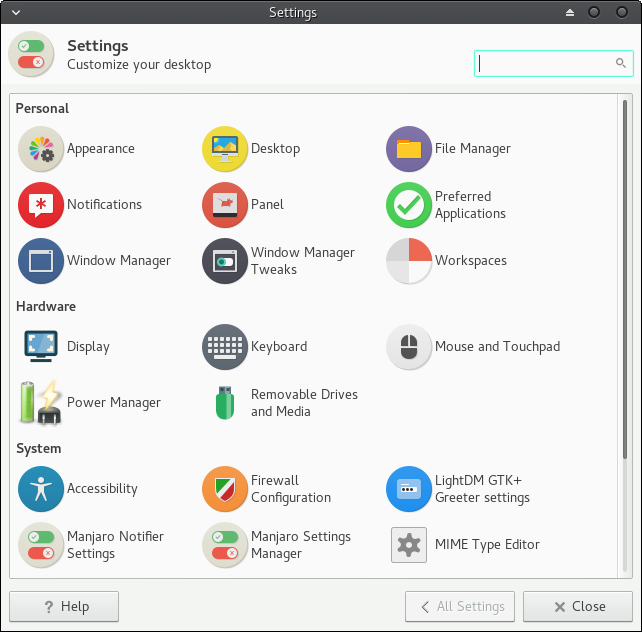Open Removable Drives USB stick icon
Viewport: 642px width, 632px height.
tap(225, 403)
